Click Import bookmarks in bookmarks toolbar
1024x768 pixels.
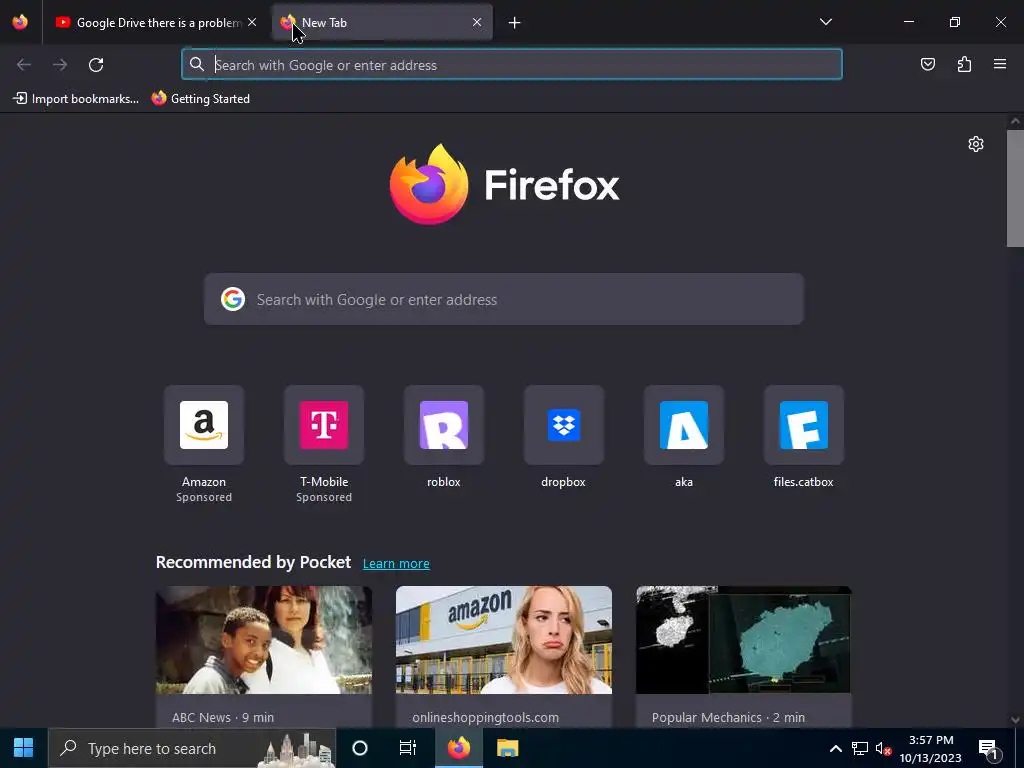pyautogui.click(x=76, y=99)
